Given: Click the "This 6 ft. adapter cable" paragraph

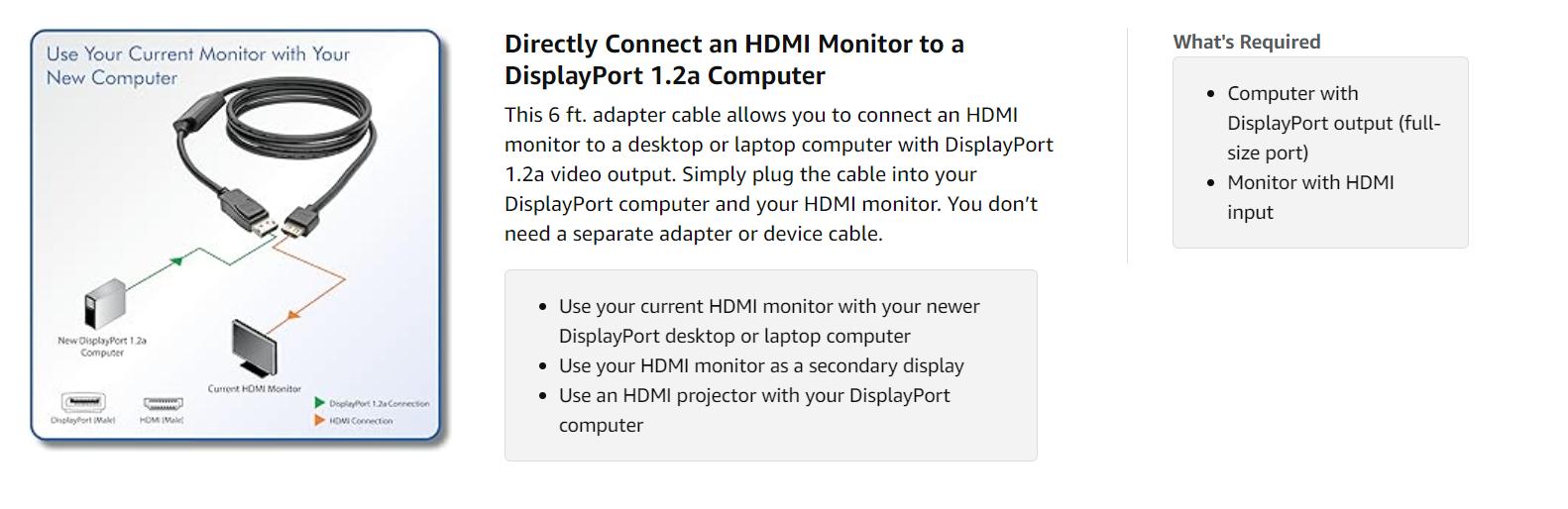Looking at the screenshot, I should tap(778, 174).
